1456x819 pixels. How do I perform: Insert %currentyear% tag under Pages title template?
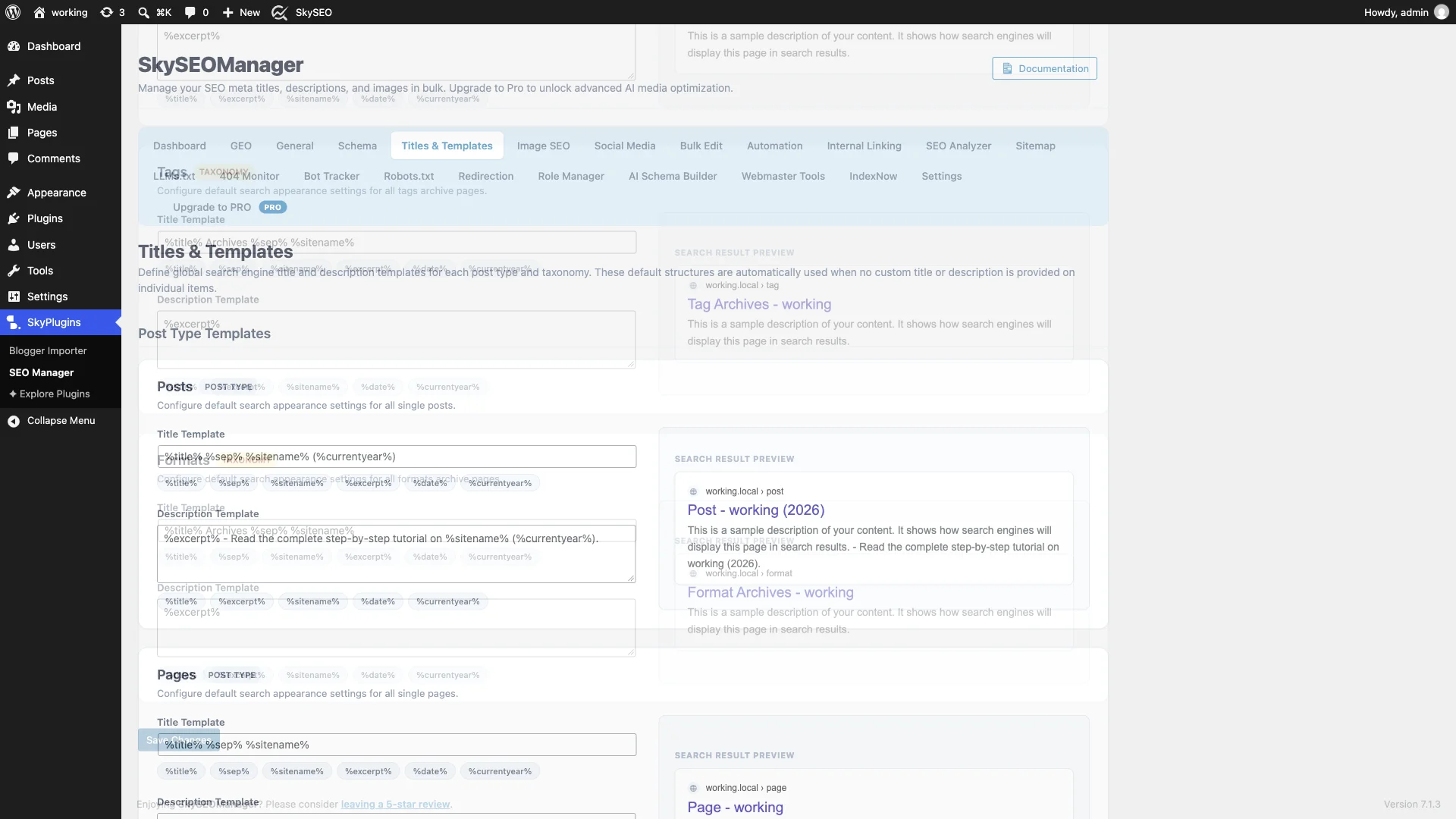(x=500, y=771)
